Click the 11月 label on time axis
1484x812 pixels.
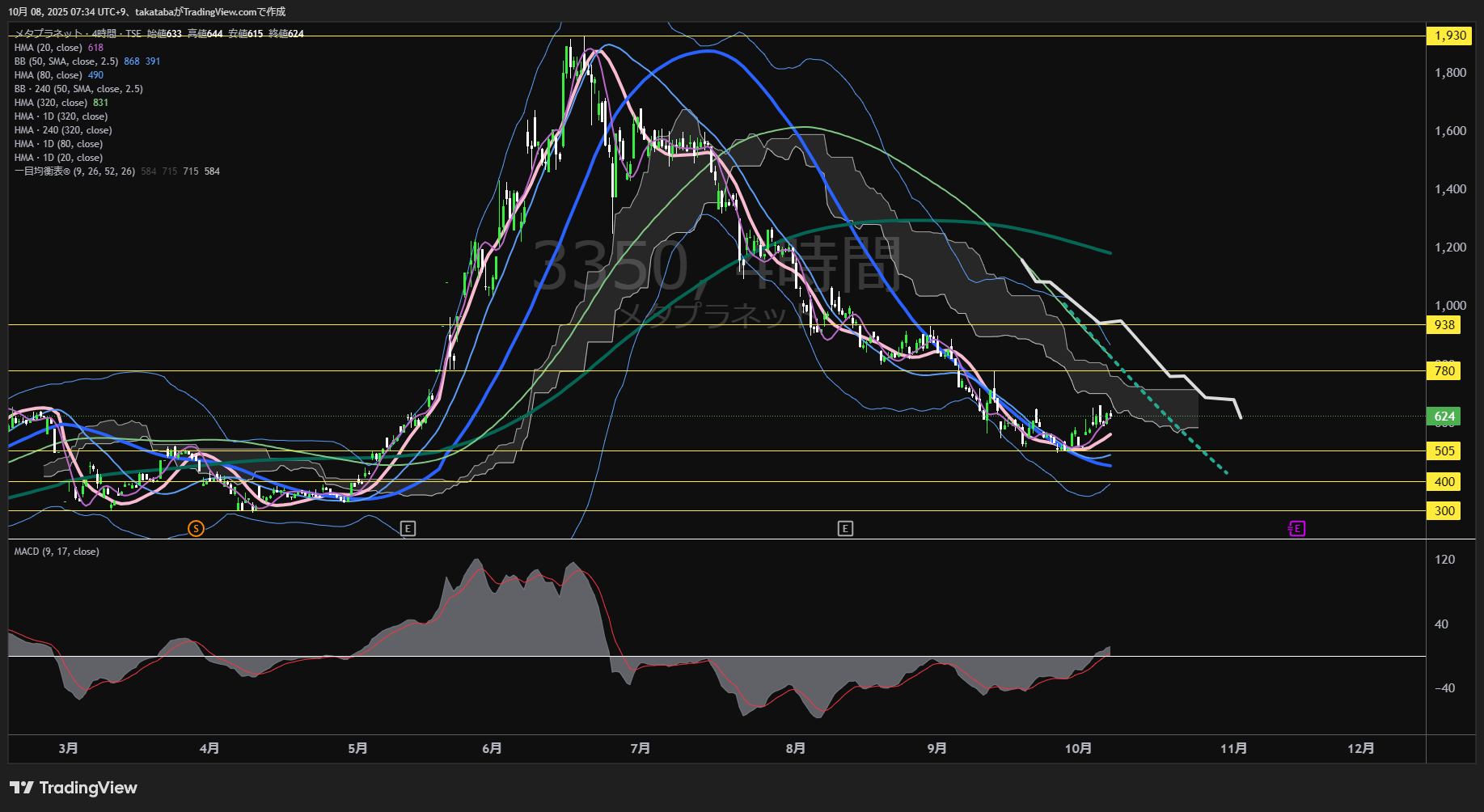click(x=1233, y=748)
